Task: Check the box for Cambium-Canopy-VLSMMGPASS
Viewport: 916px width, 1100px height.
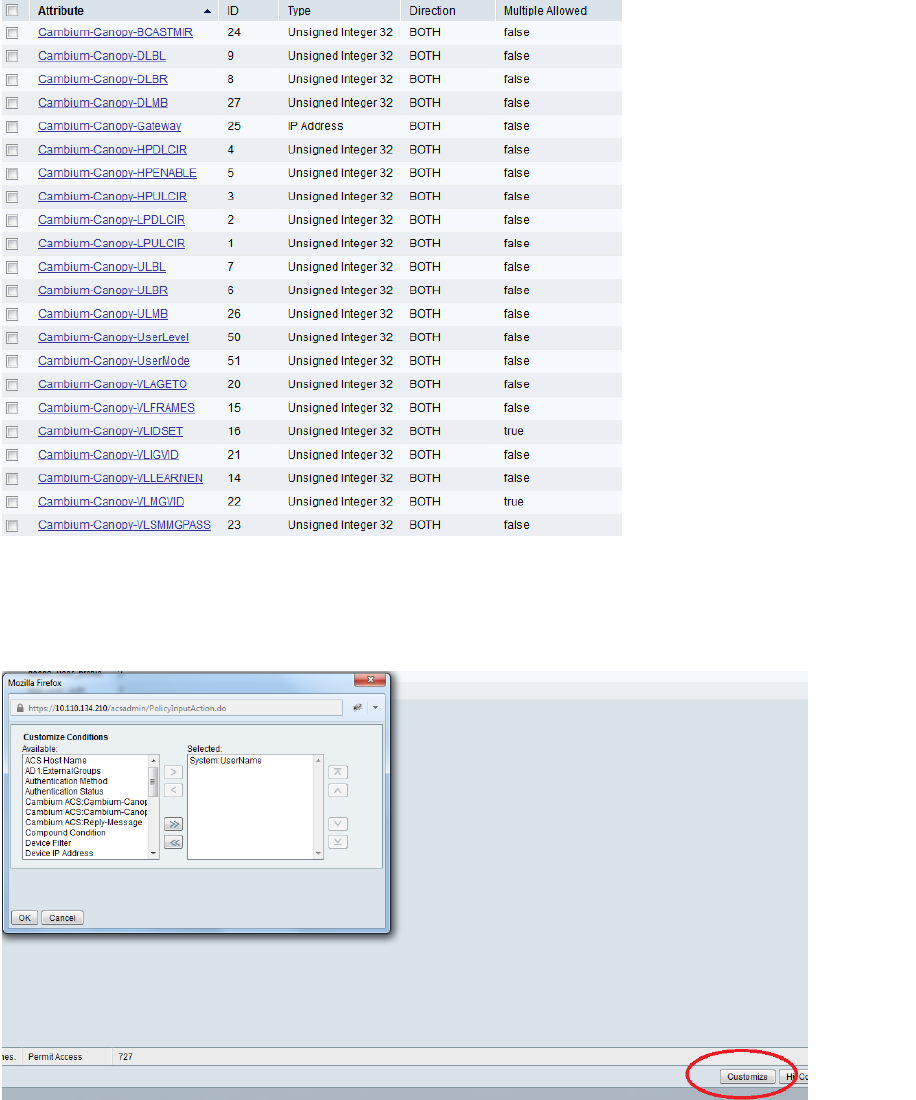Action: [x=12, y=525]
